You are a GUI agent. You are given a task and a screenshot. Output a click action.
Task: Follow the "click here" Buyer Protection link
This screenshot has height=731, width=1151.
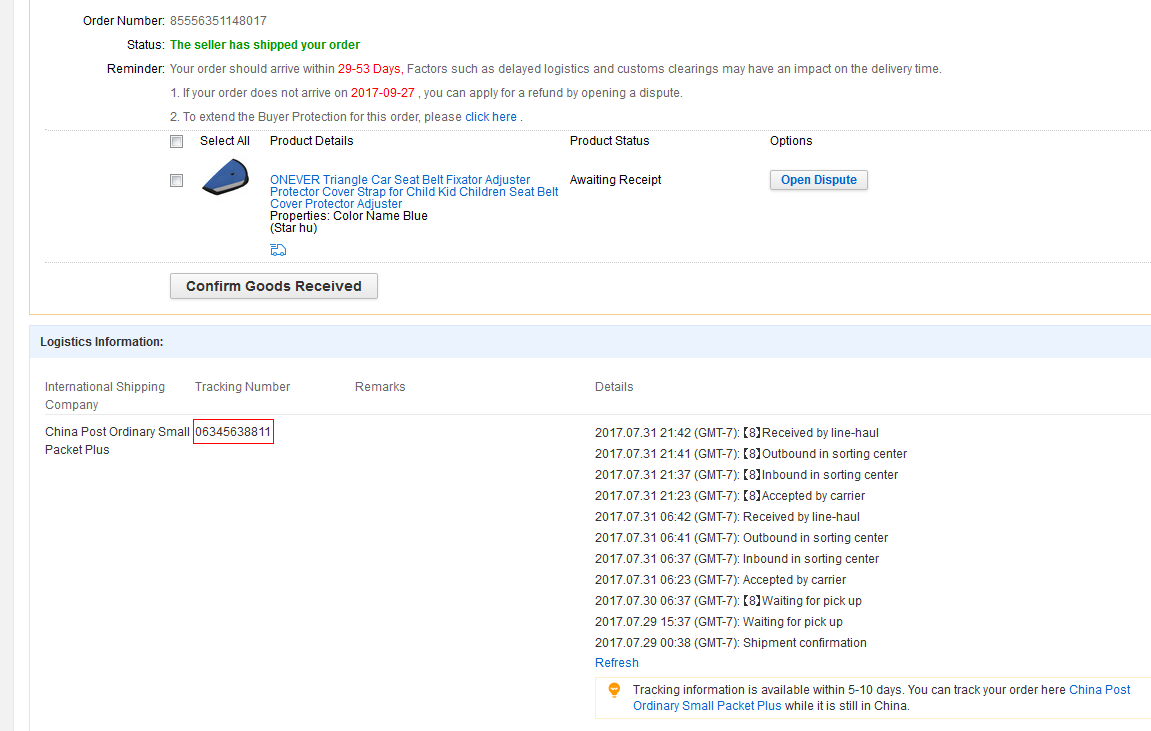[x=490, y=117]
